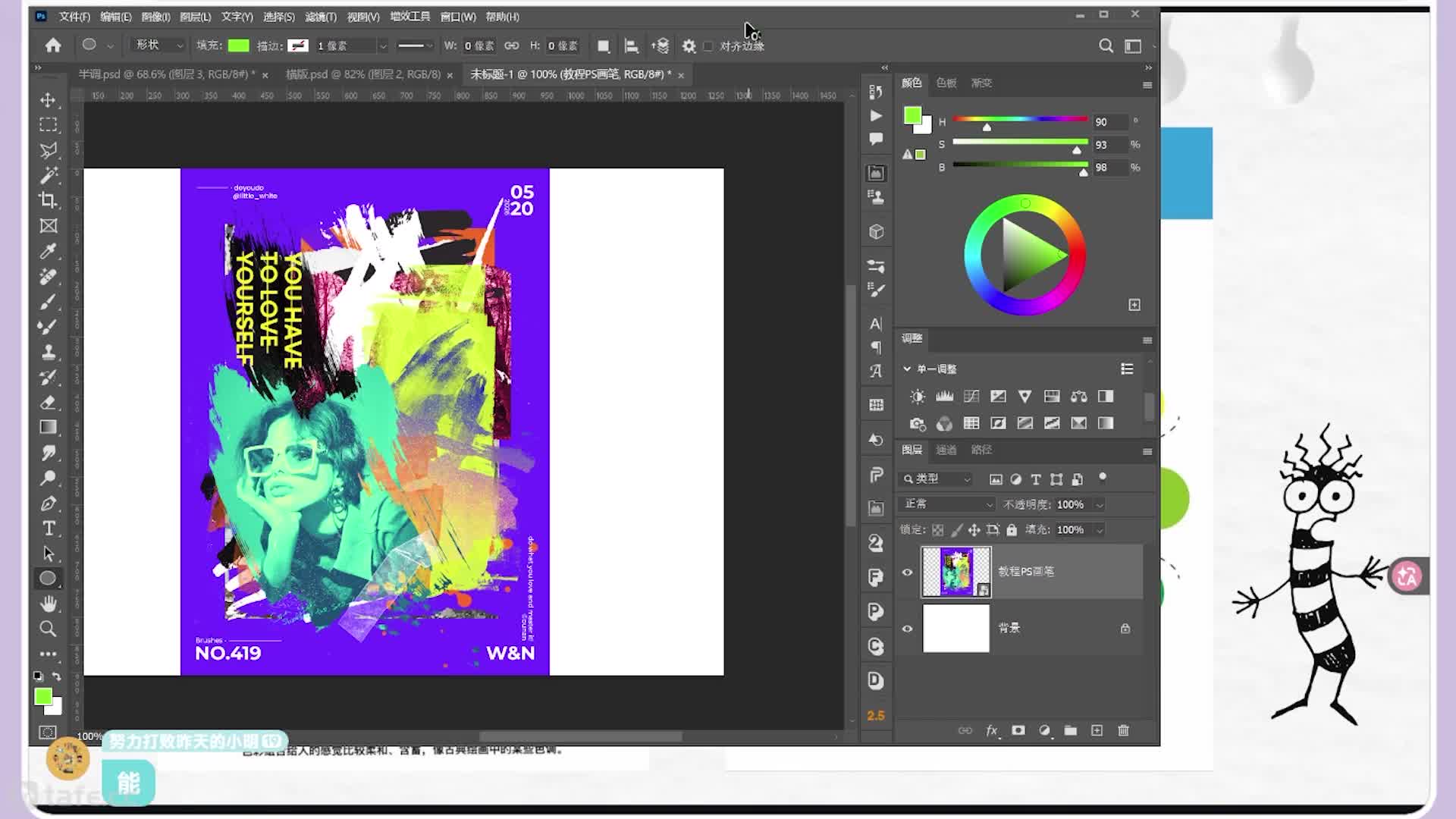
Task: Open the layer fx styles menu
Action: pos(992,730)
